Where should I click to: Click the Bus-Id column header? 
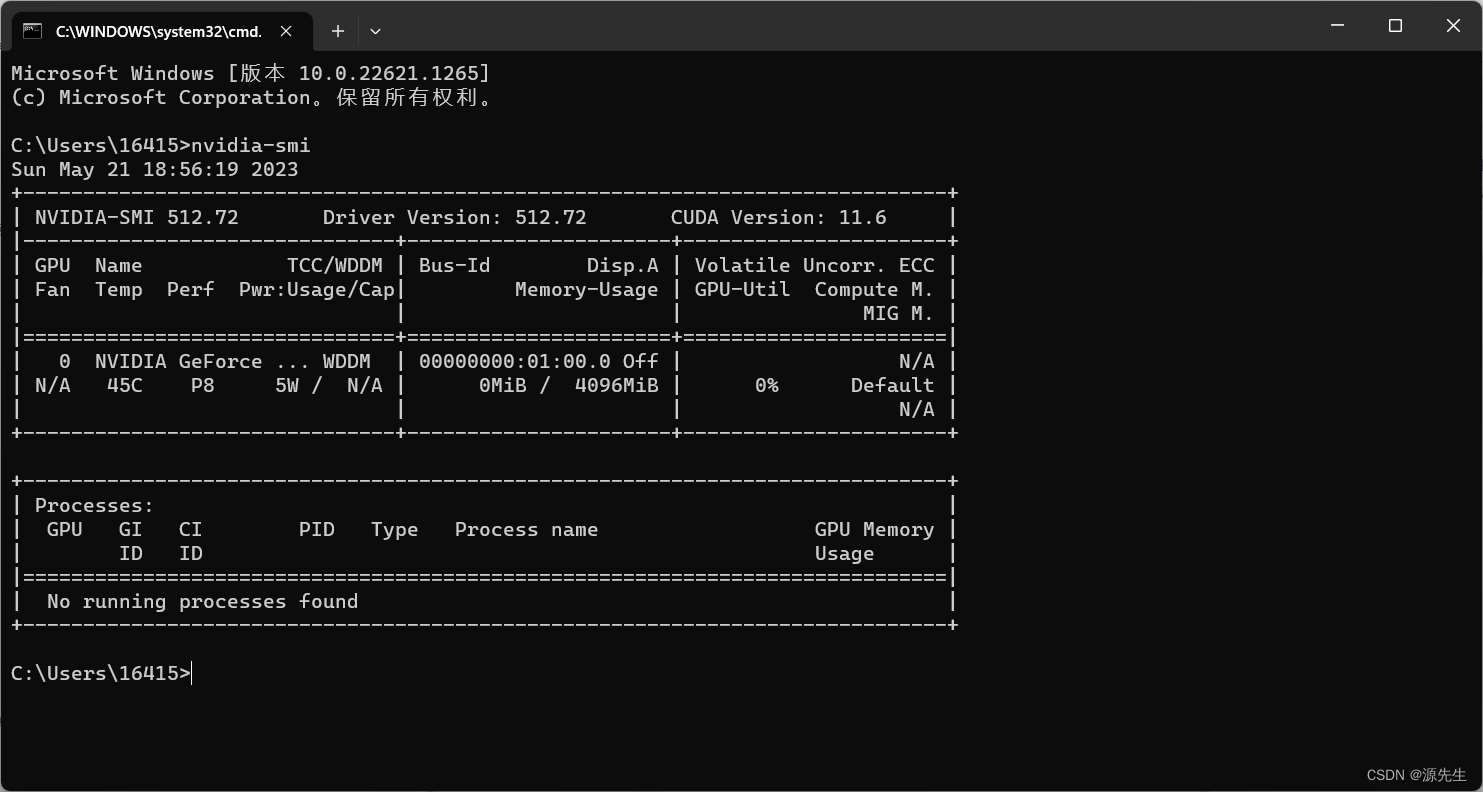[x=455, y=265]
